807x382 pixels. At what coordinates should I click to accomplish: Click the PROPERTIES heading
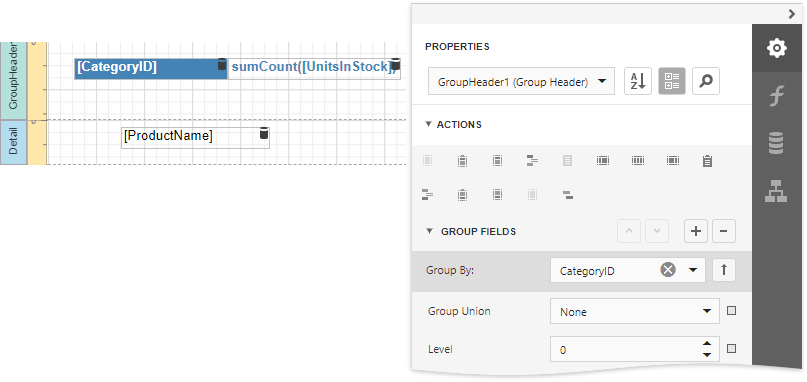(457, 47)
